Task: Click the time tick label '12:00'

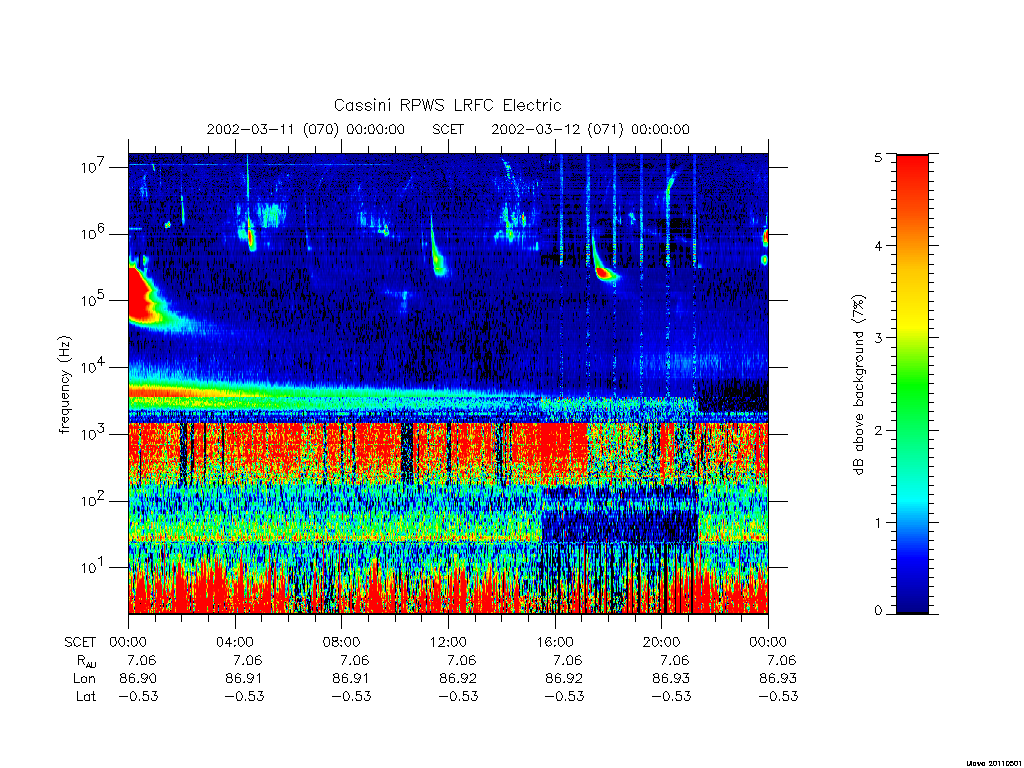Action: point(448,642)
